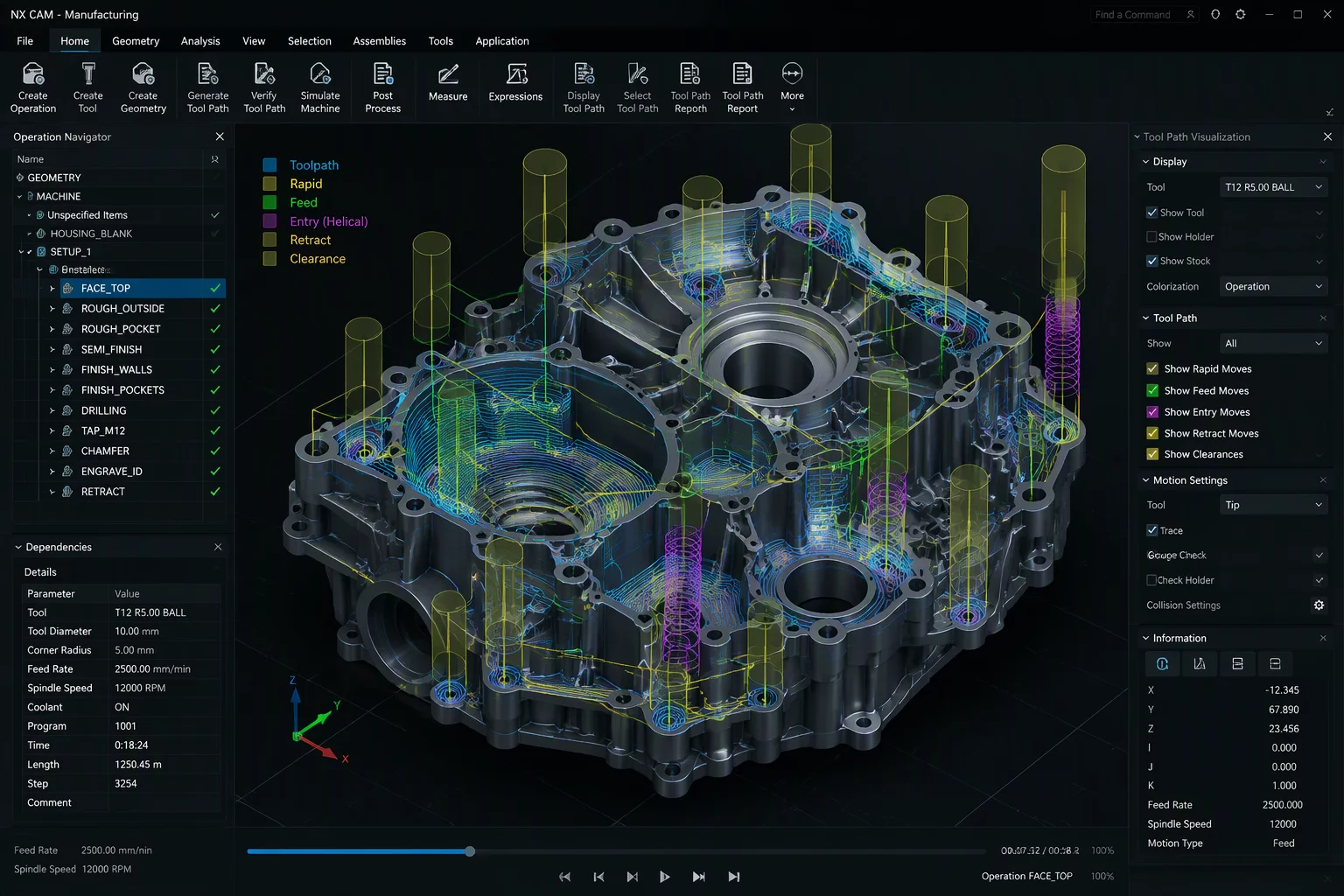1344x896 pixels.
Task: Expand the More ribbon dropdown
Action: [x=792, y=87]
